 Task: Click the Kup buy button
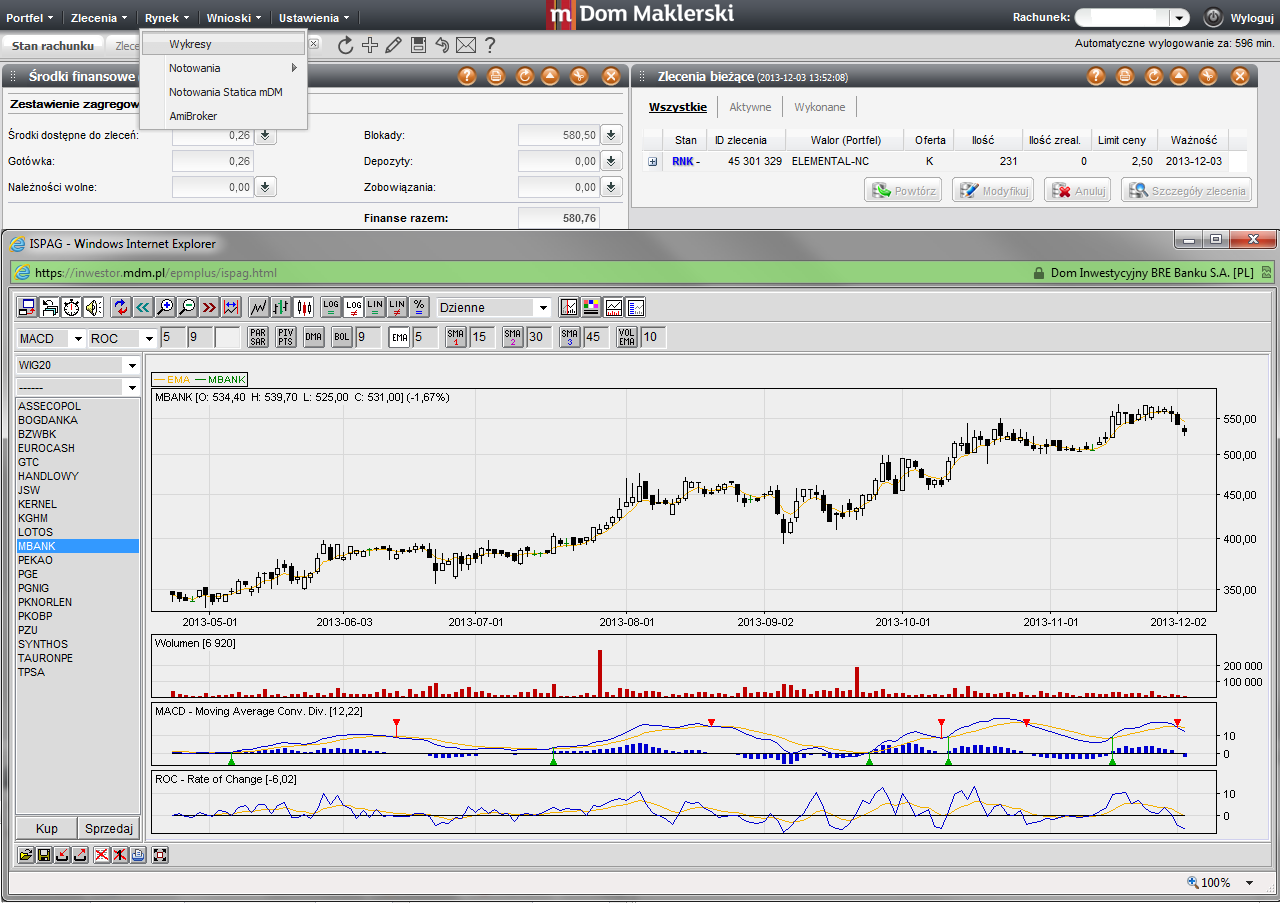47,829
